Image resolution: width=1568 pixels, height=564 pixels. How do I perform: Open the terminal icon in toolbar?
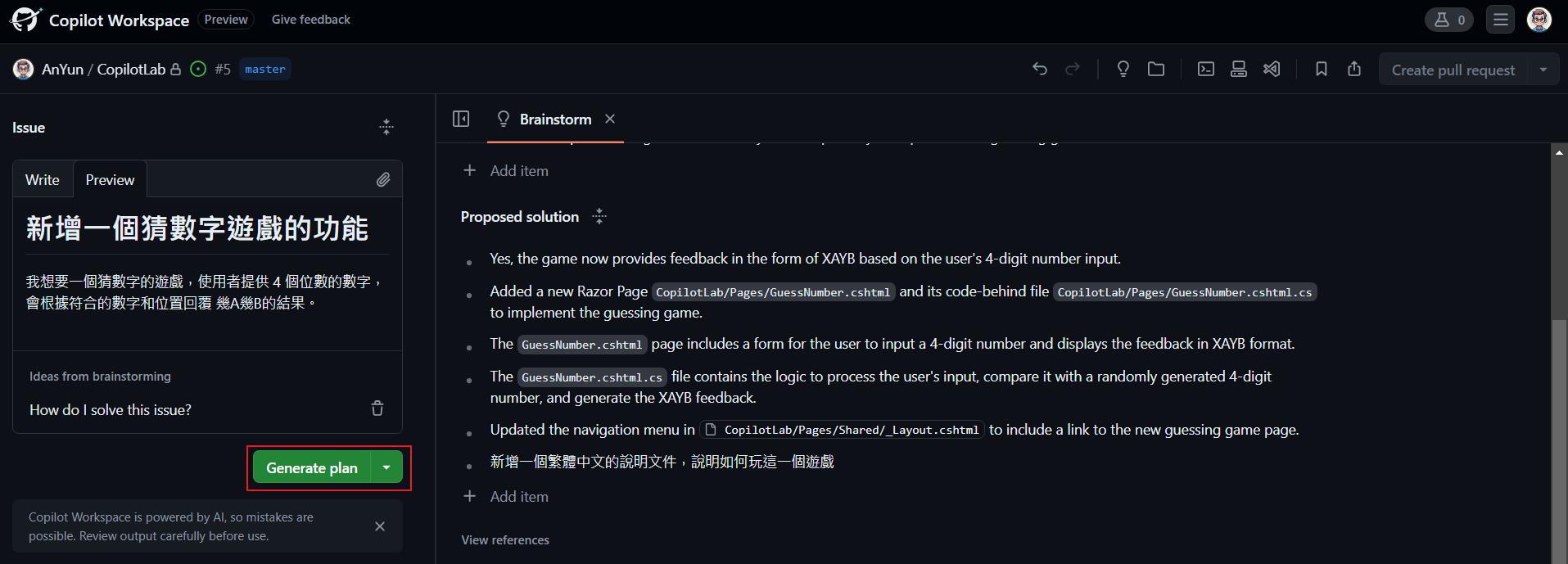[x=1206, y=70]
